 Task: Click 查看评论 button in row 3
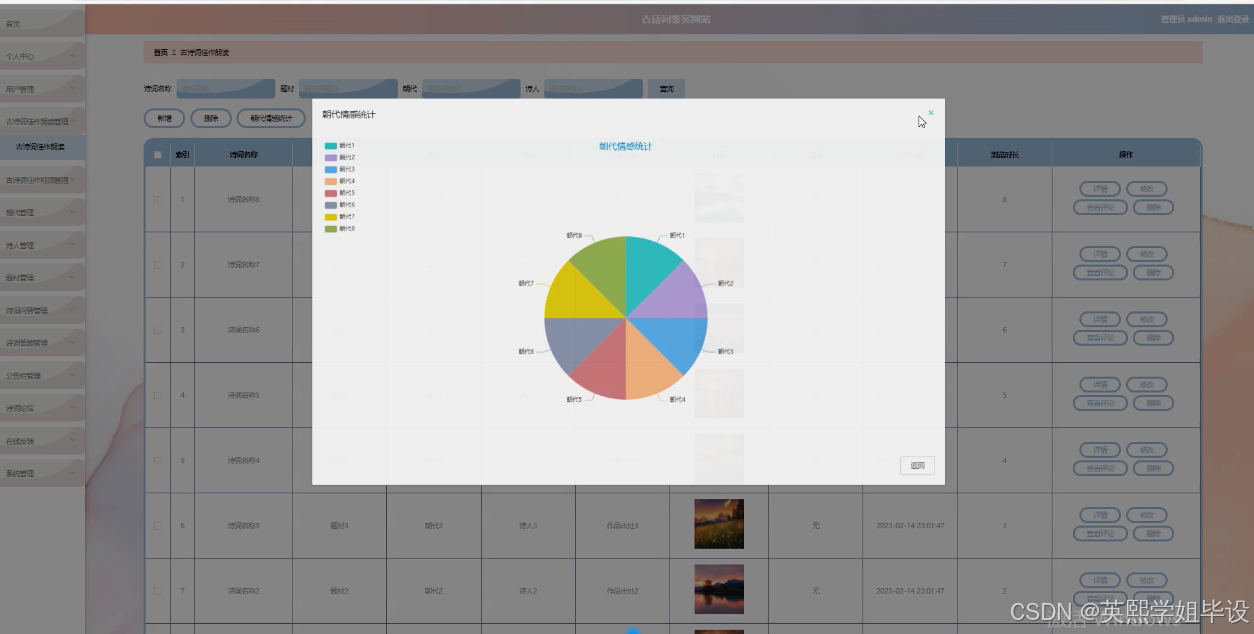[1100, 338]
